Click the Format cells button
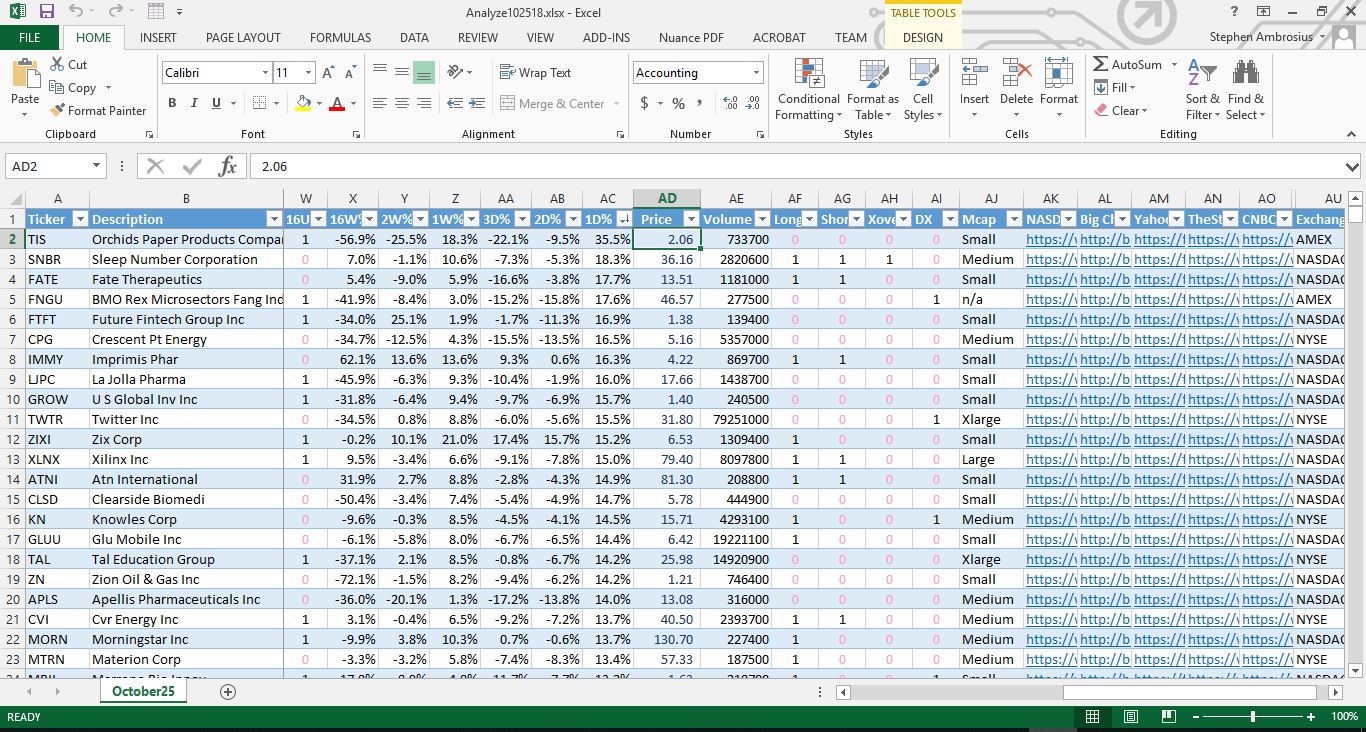Viewport: 1366px width, 732px height. coord(1059,89)
